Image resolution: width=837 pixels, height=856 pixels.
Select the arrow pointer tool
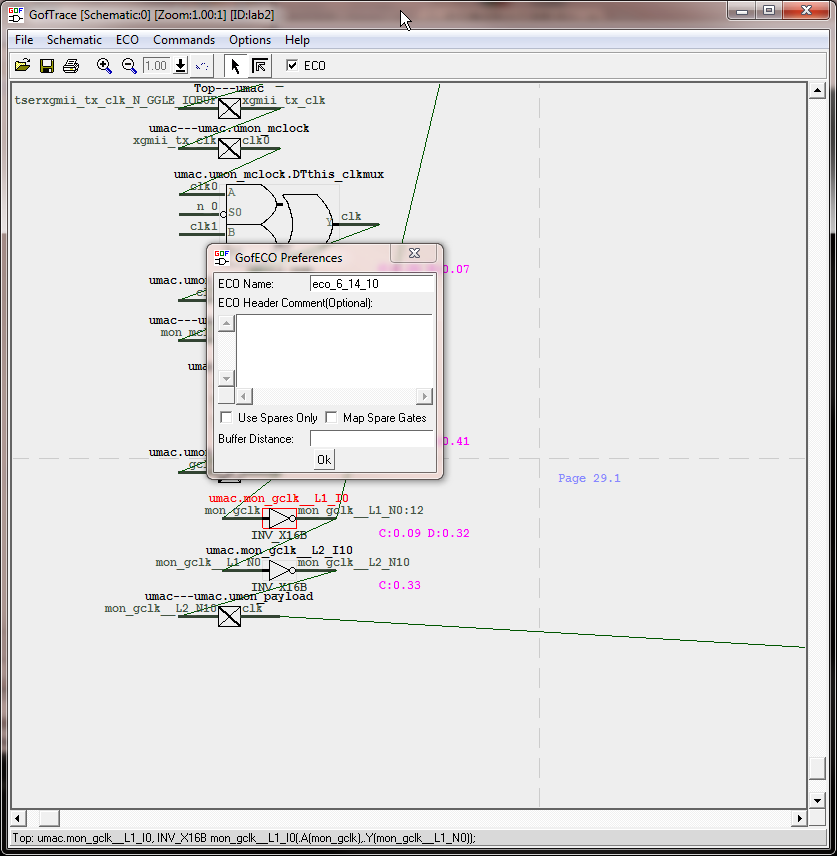(x=236, y=66)
